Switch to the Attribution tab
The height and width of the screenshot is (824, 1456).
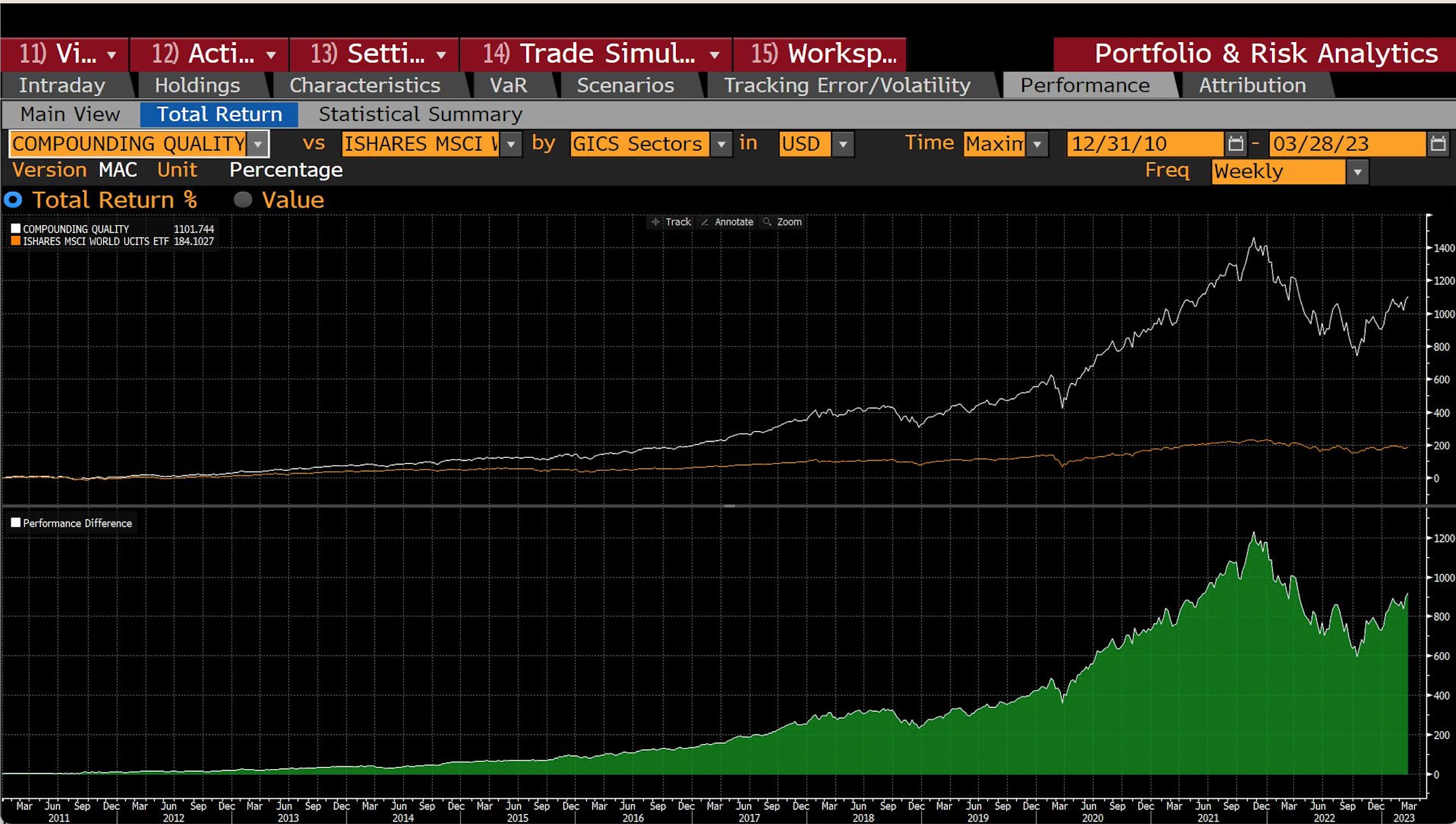[x=1252, y=86]
